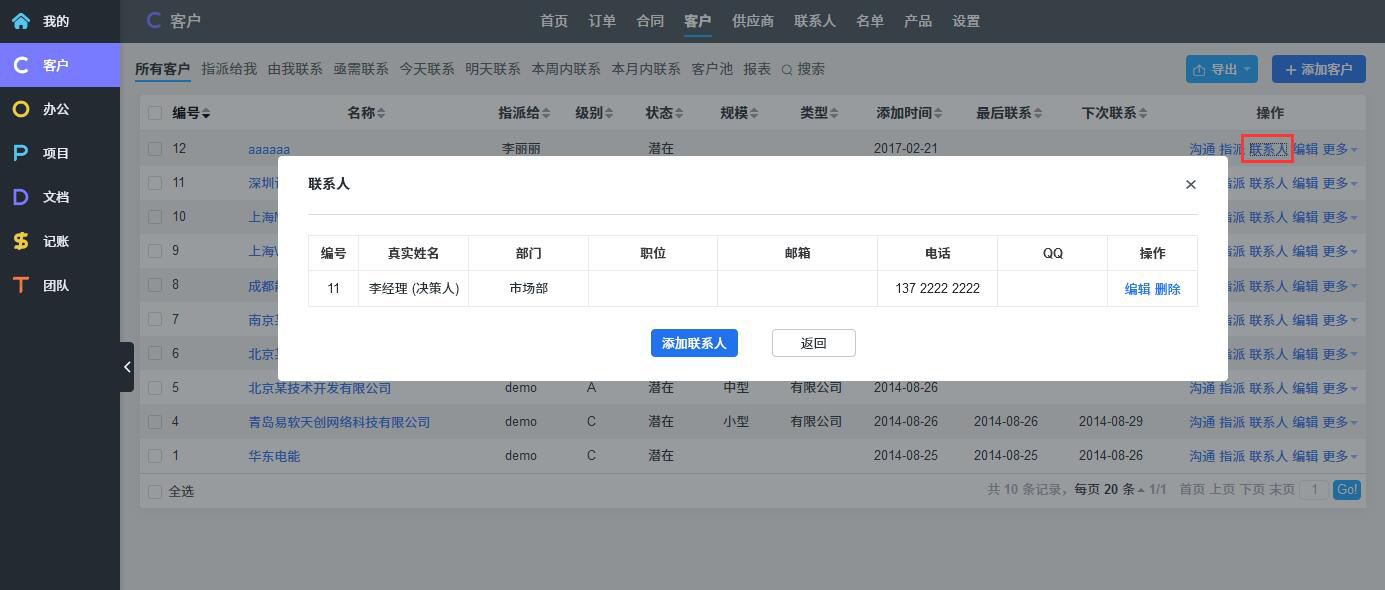Toggle the 全选 select-all checkbox
The height and width of the screenshot is (590, 1385).
coord(155,491)
